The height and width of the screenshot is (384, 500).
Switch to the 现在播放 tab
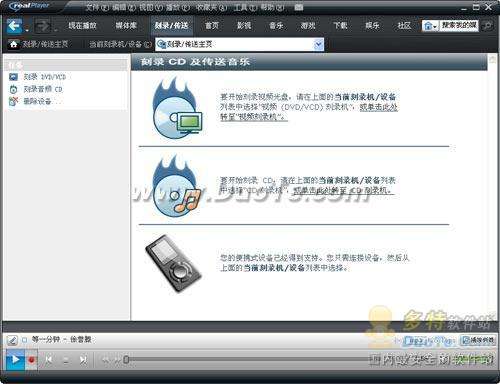tap(82, 26)
